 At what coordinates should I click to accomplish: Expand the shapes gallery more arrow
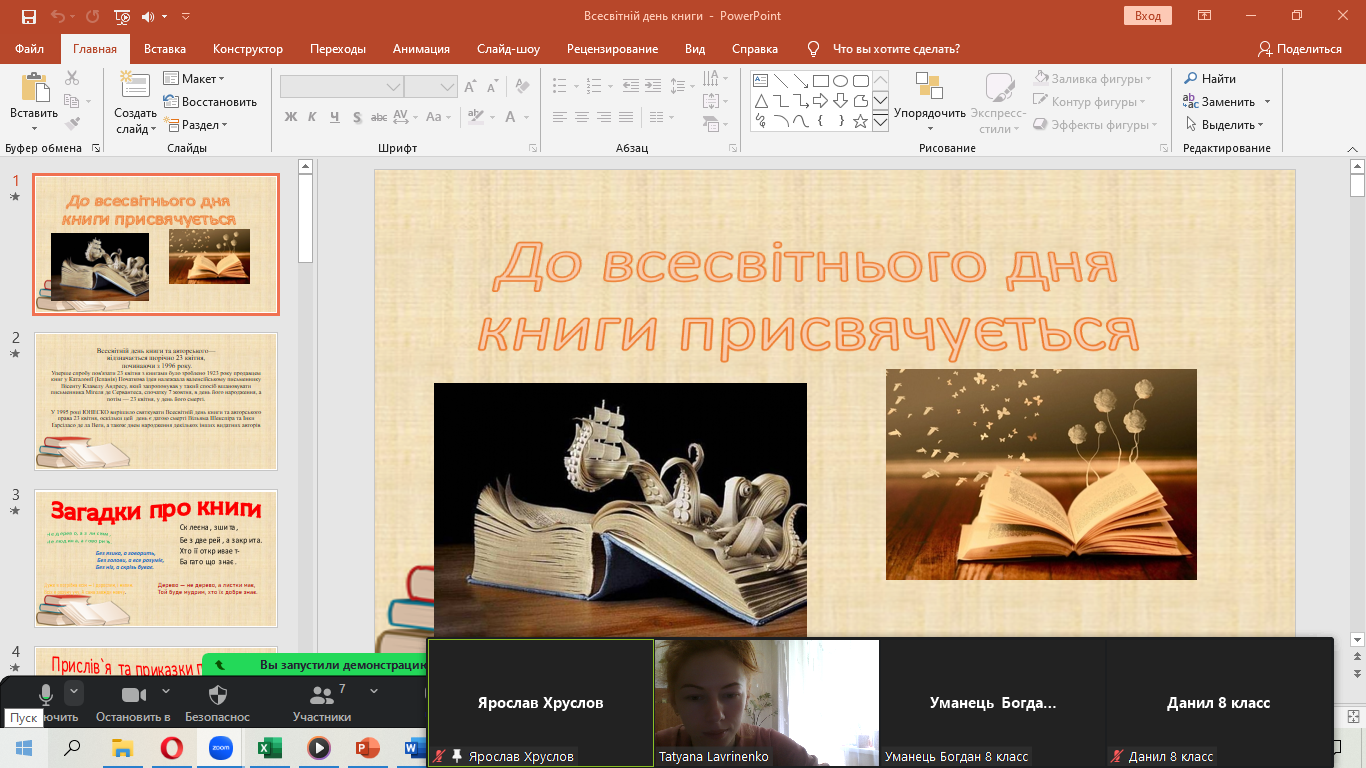pos(880,122)
